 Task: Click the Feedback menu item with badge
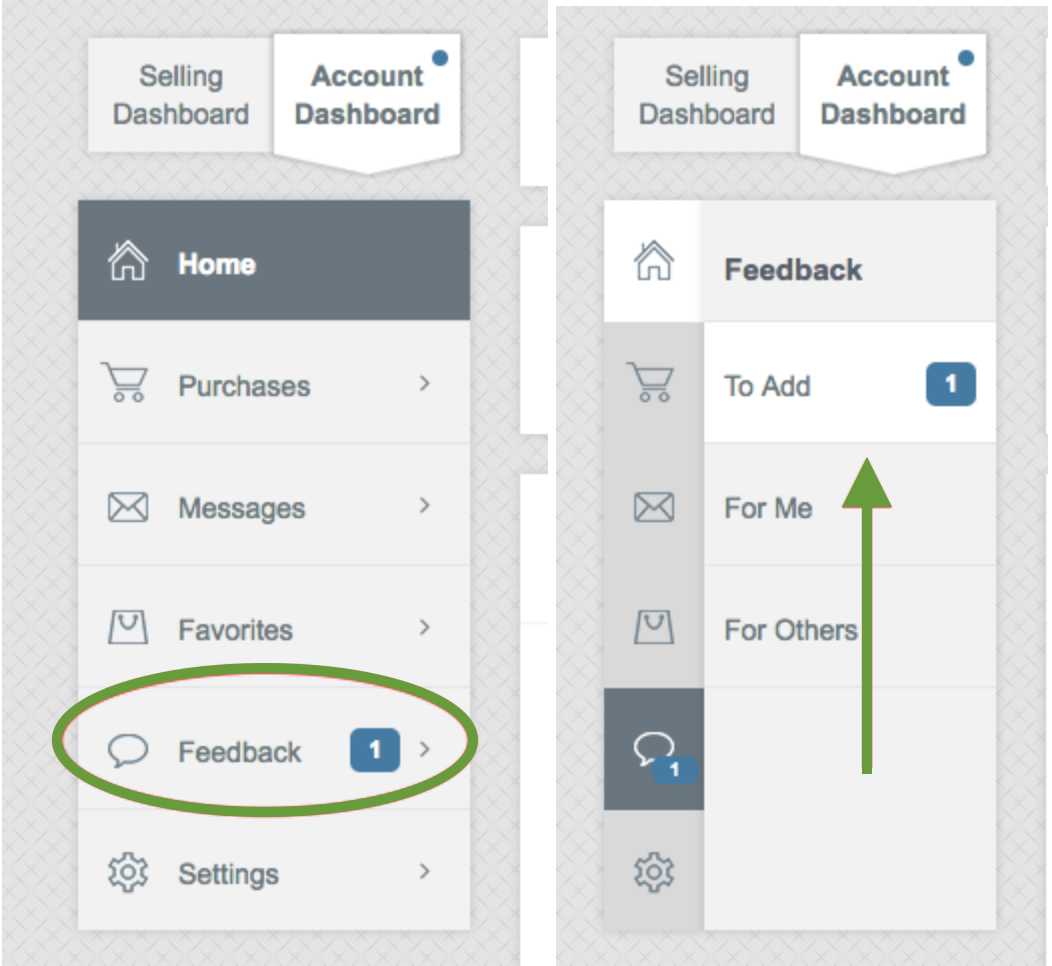pyautogui.click(x=274, y=749)
